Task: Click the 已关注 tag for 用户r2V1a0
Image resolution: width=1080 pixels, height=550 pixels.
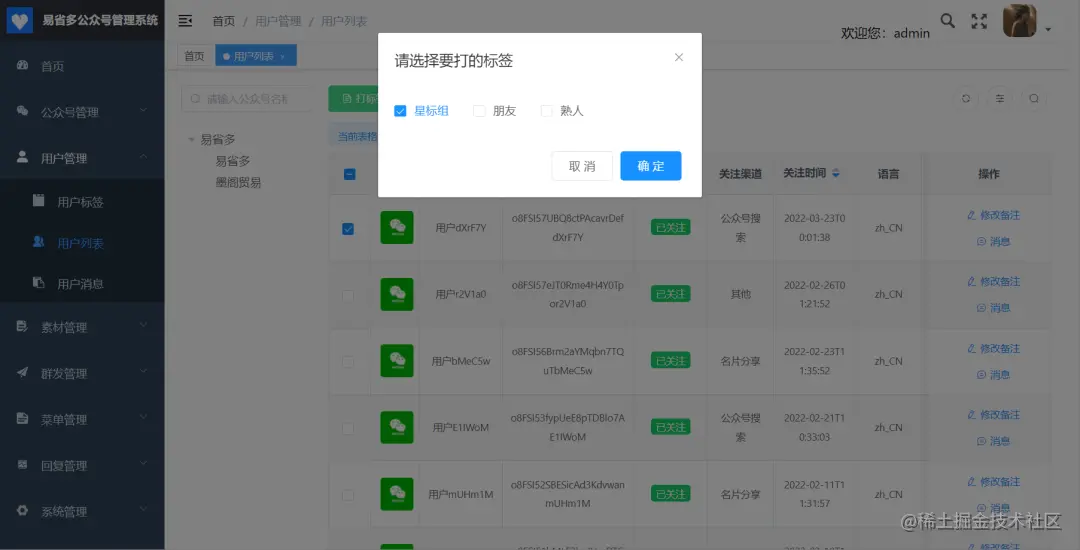Action: coord(670,294)
